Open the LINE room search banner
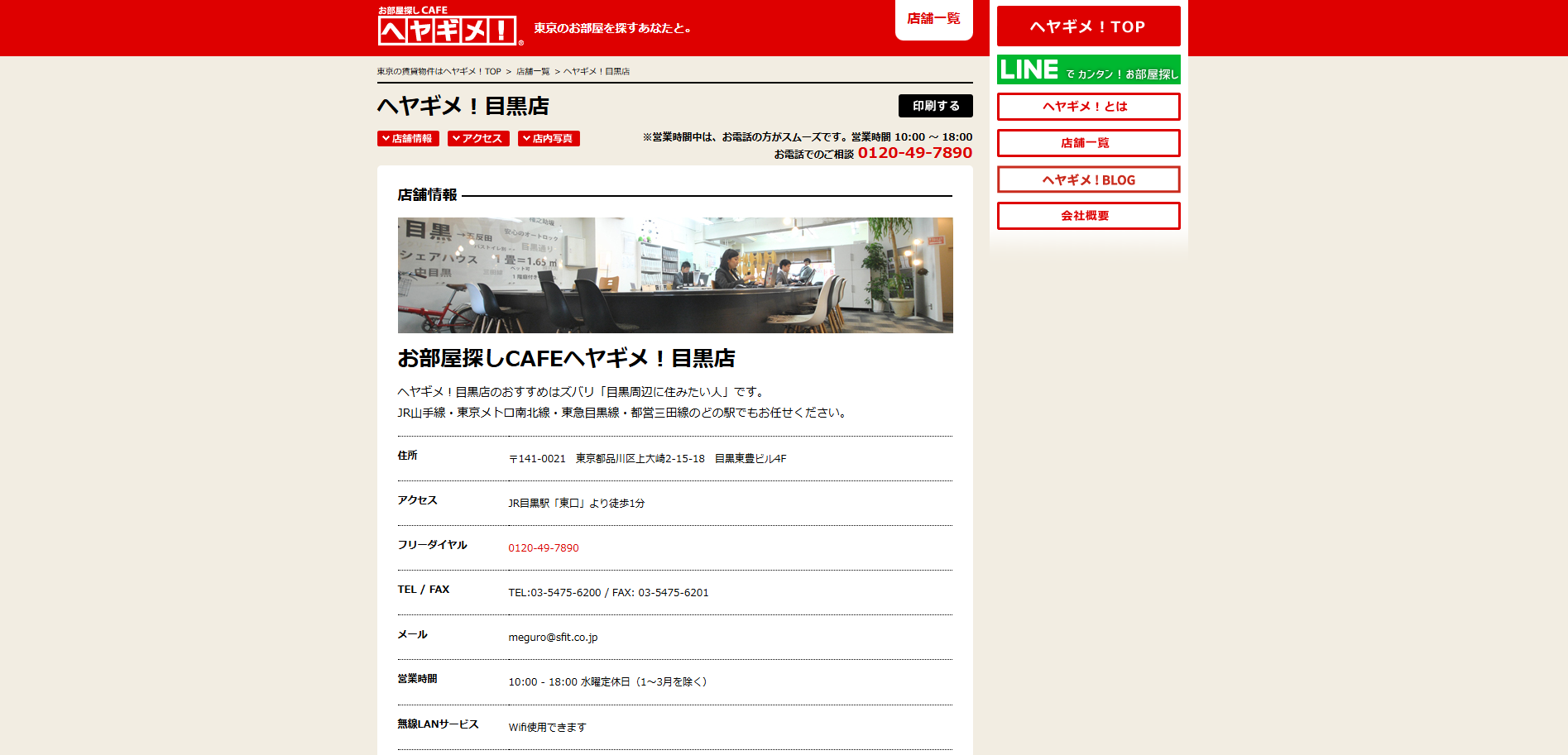Viewport: 1568px width, 755px height. pyautogui.click(x=1088, y=69)
